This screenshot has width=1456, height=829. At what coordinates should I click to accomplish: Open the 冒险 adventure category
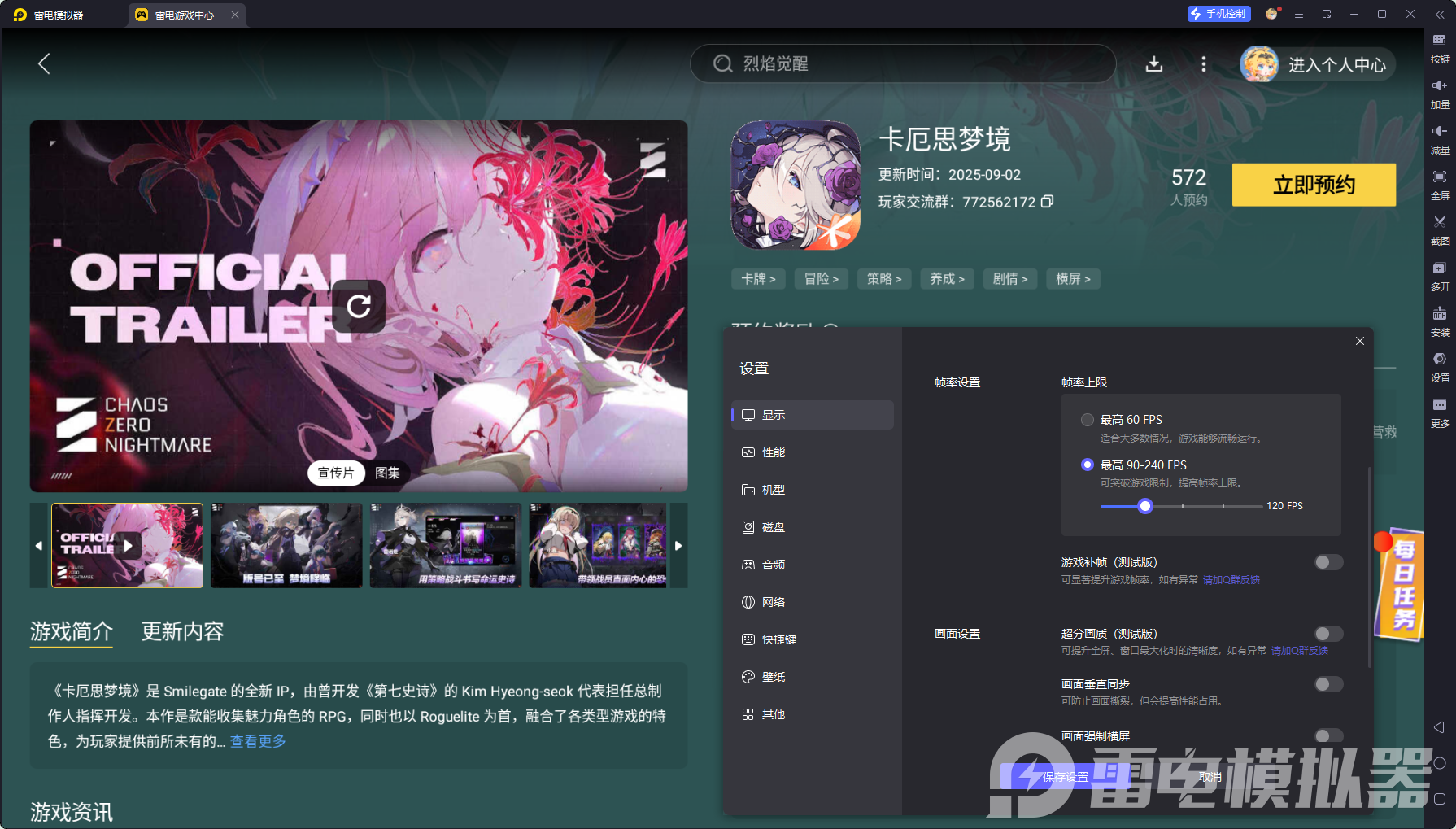tap(821, 279)
